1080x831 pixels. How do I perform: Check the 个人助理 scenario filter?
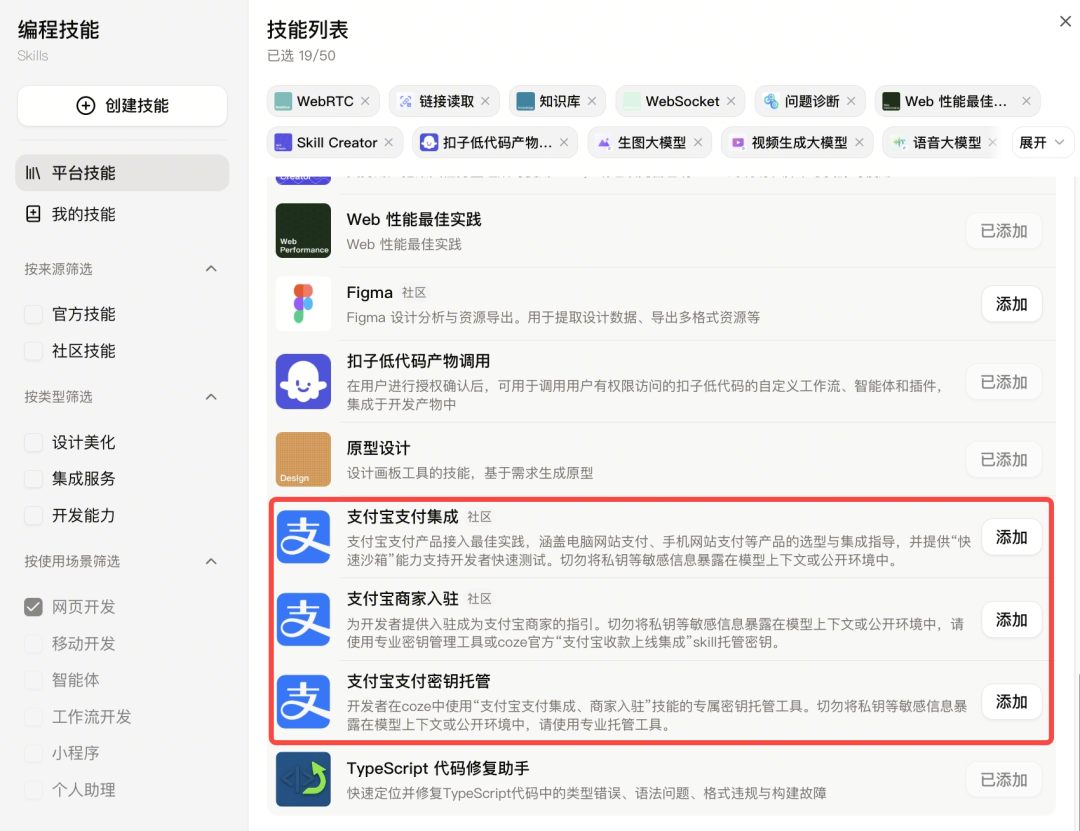(33, 790)
